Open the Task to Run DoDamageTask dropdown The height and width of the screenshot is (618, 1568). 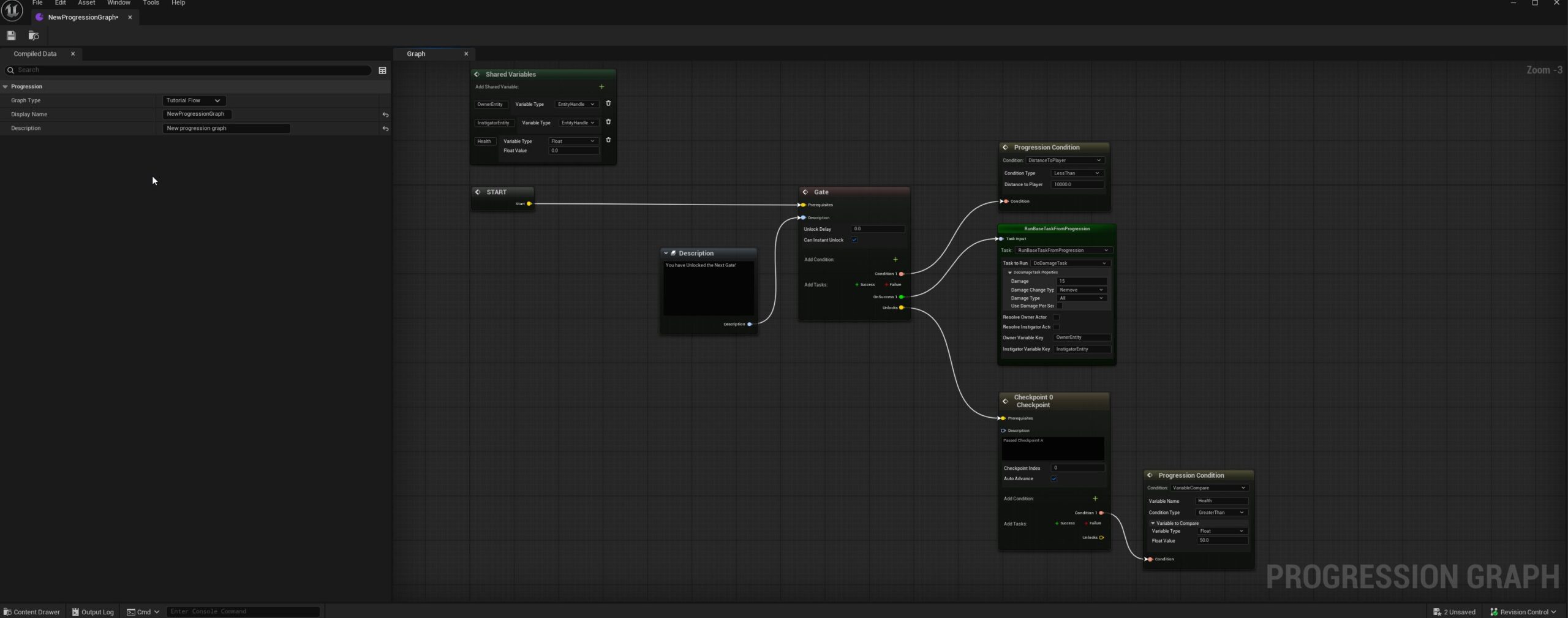coord(1069,263)
